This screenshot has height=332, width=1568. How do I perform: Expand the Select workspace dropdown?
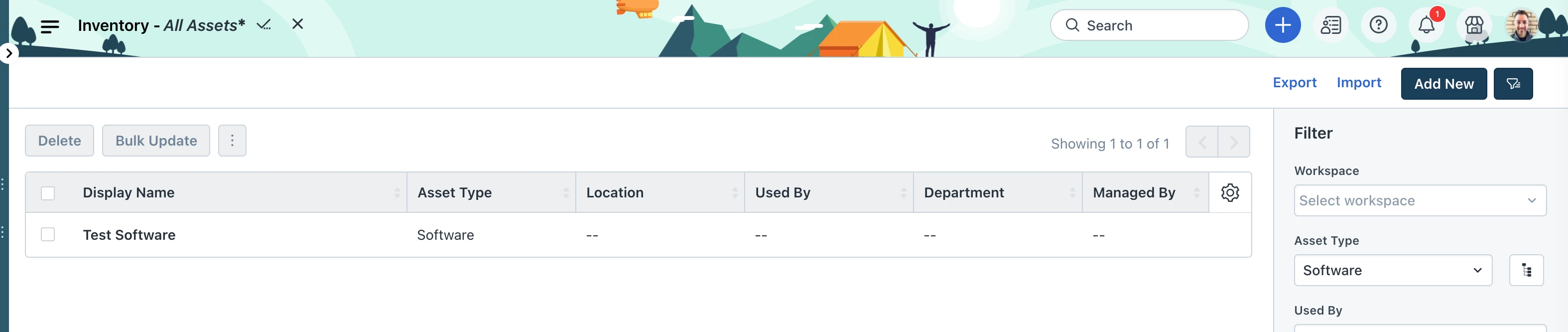[1420, 200]
